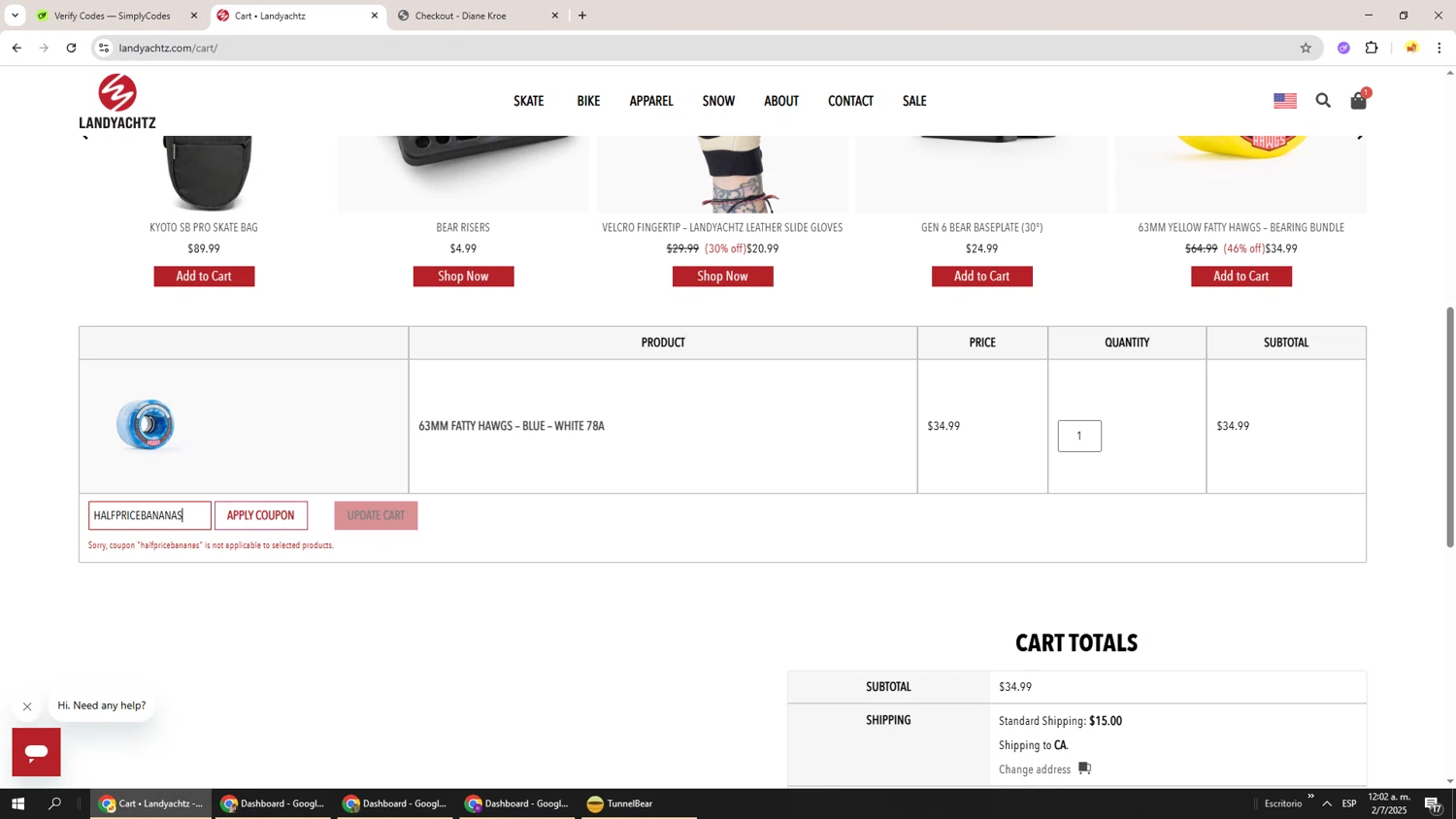The image size is (1456, 819).
Task: Click the purple profile extension icon
Action: click(1343, 48)
